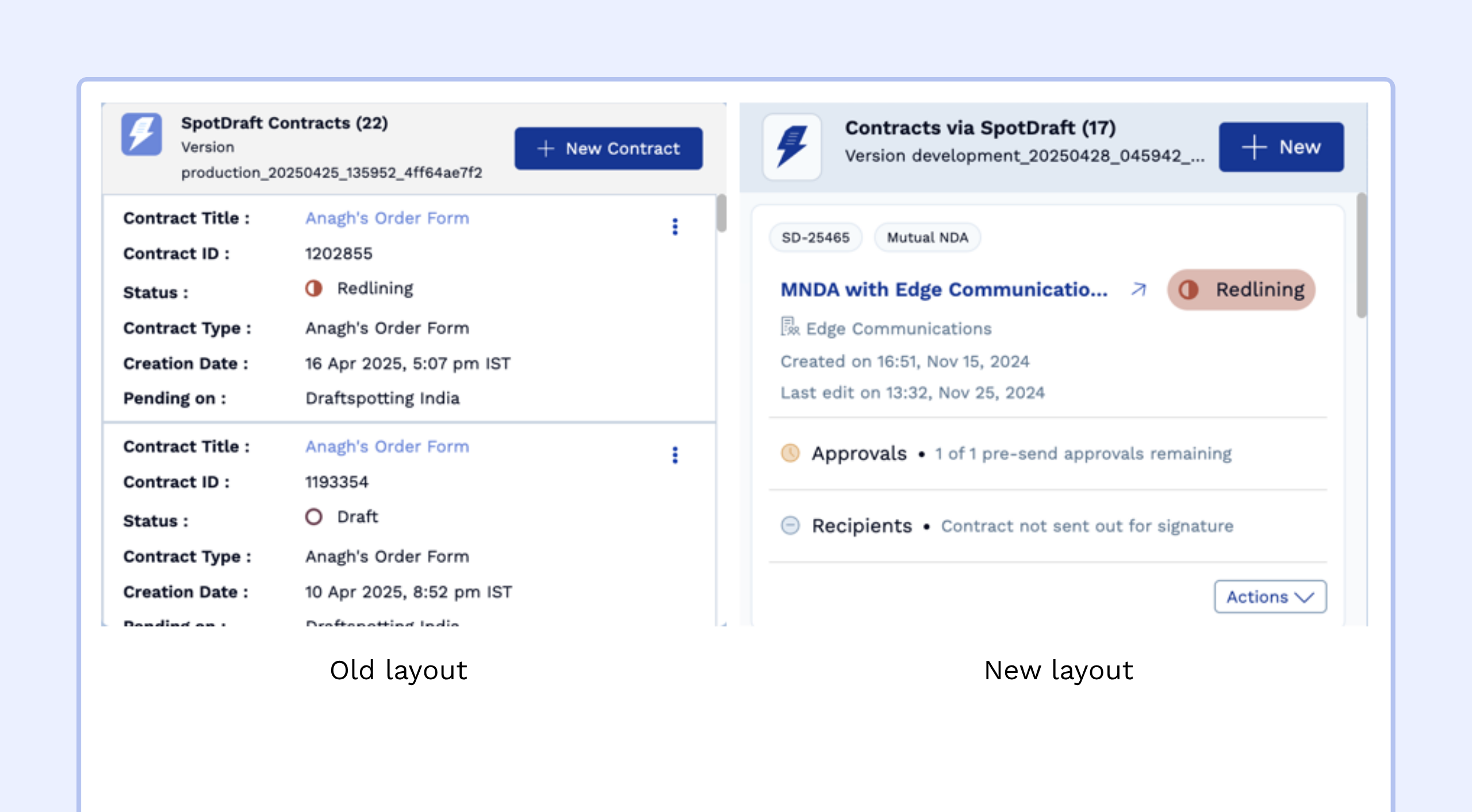The image size is (1472, 812).
Task: Open kebab menu for contract 1202855
Action: tap(675, 227)
